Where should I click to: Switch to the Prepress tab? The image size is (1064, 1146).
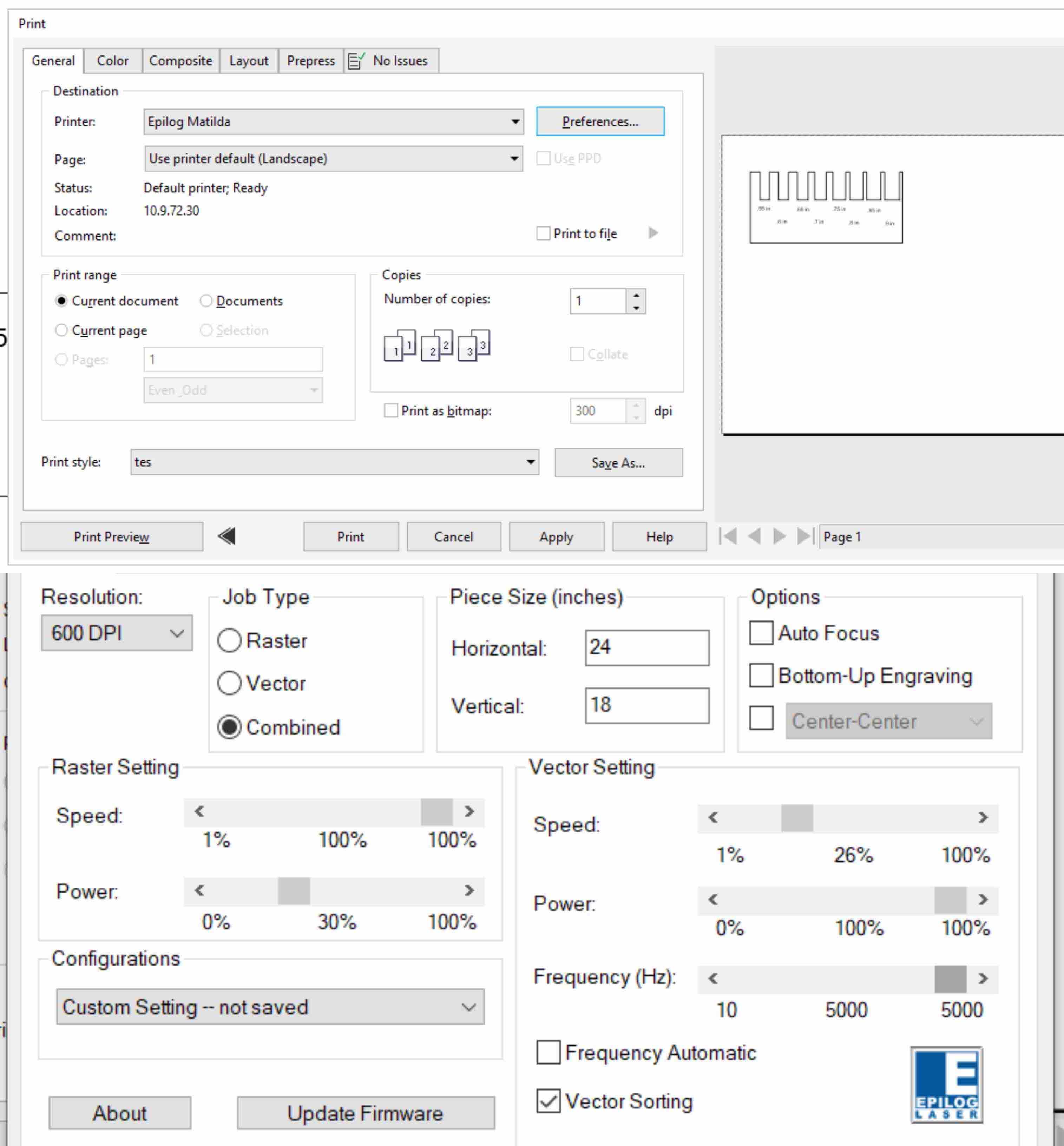[x=310, y=60]
